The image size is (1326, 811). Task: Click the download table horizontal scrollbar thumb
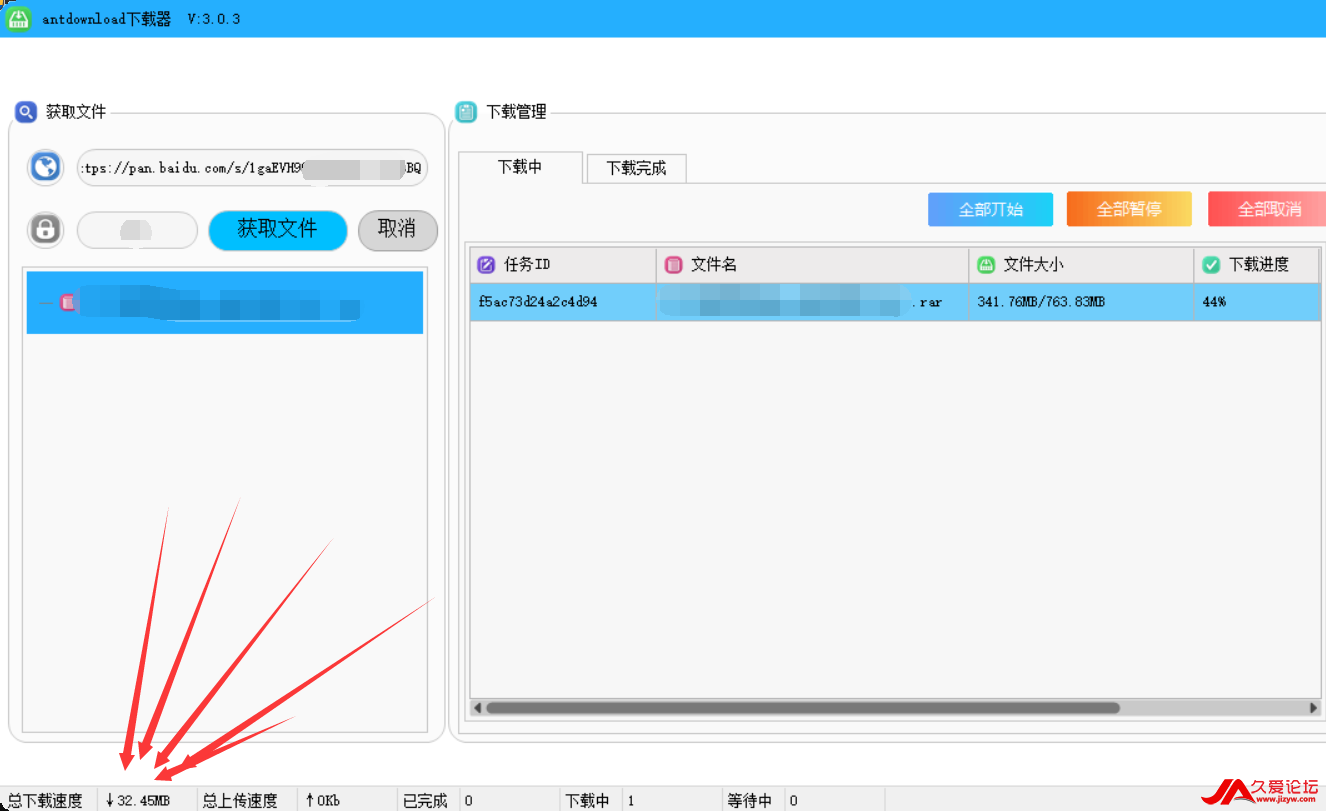[x=803, y=708]
